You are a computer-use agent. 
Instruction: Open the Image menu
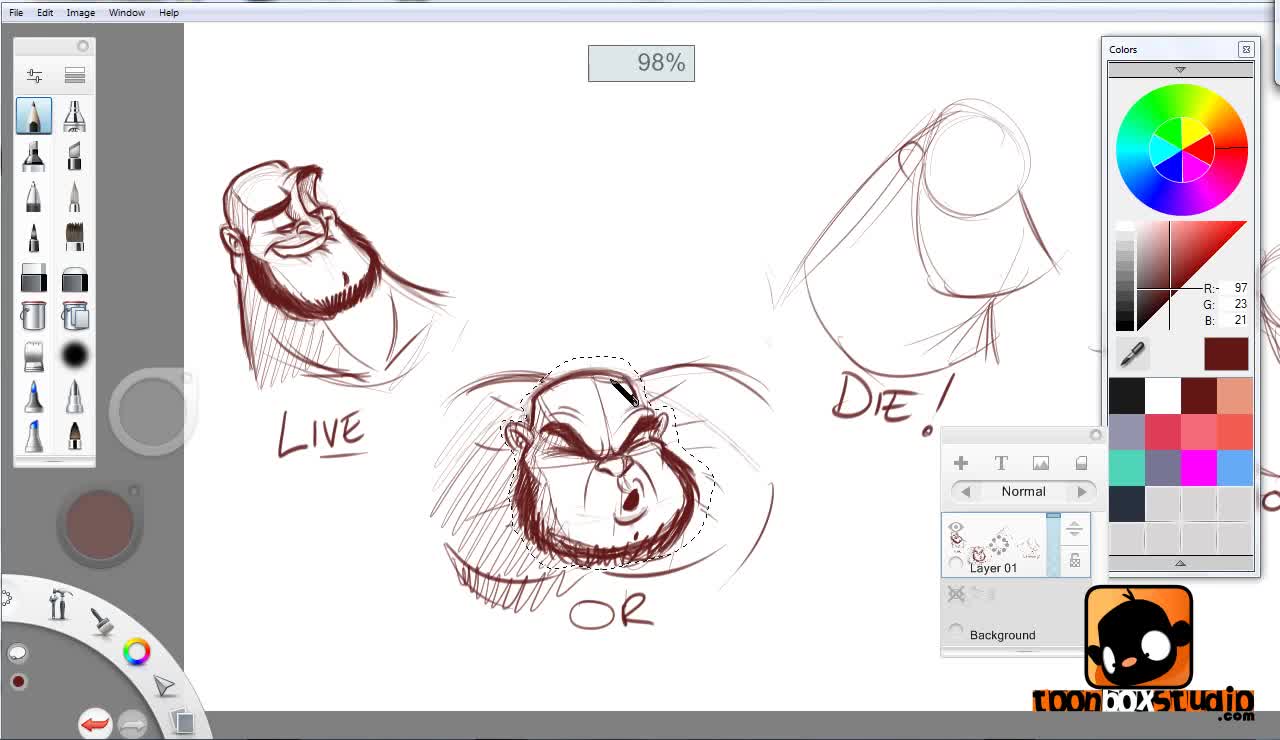pos(81,13)
